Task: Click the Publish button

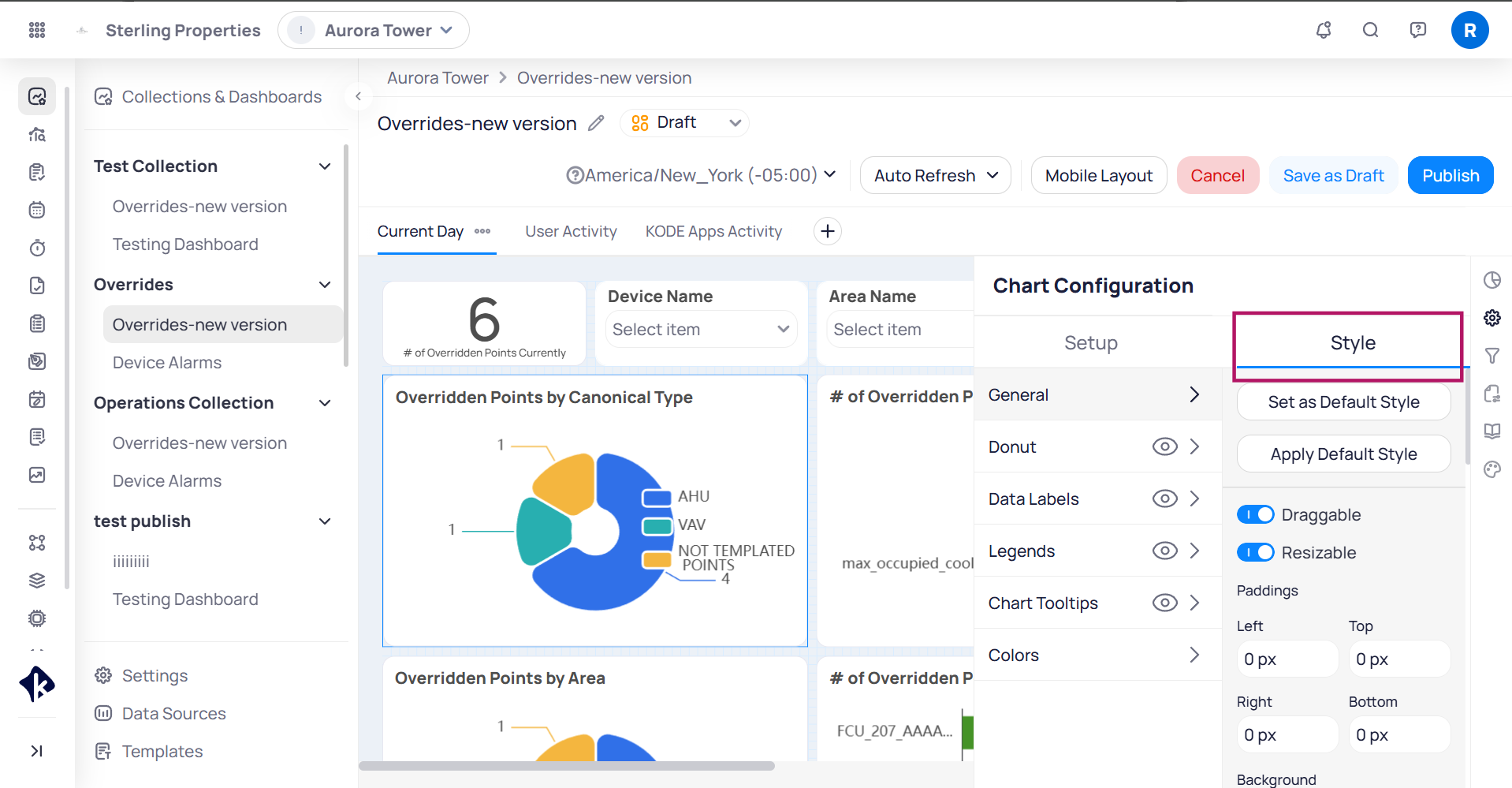Action: coord(1451,175)
